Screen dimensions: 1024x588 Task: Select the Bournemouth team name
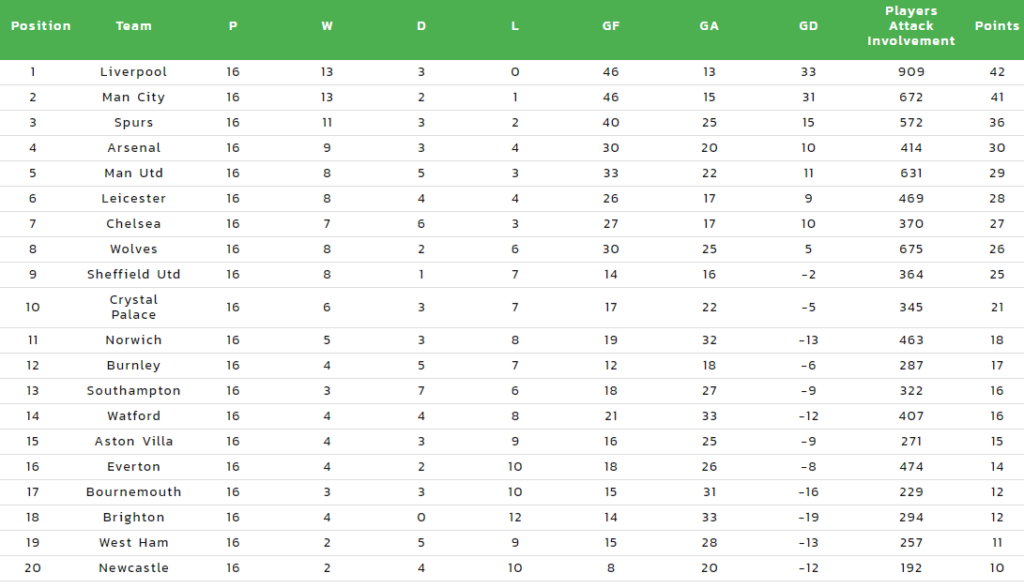click(133, 492)
